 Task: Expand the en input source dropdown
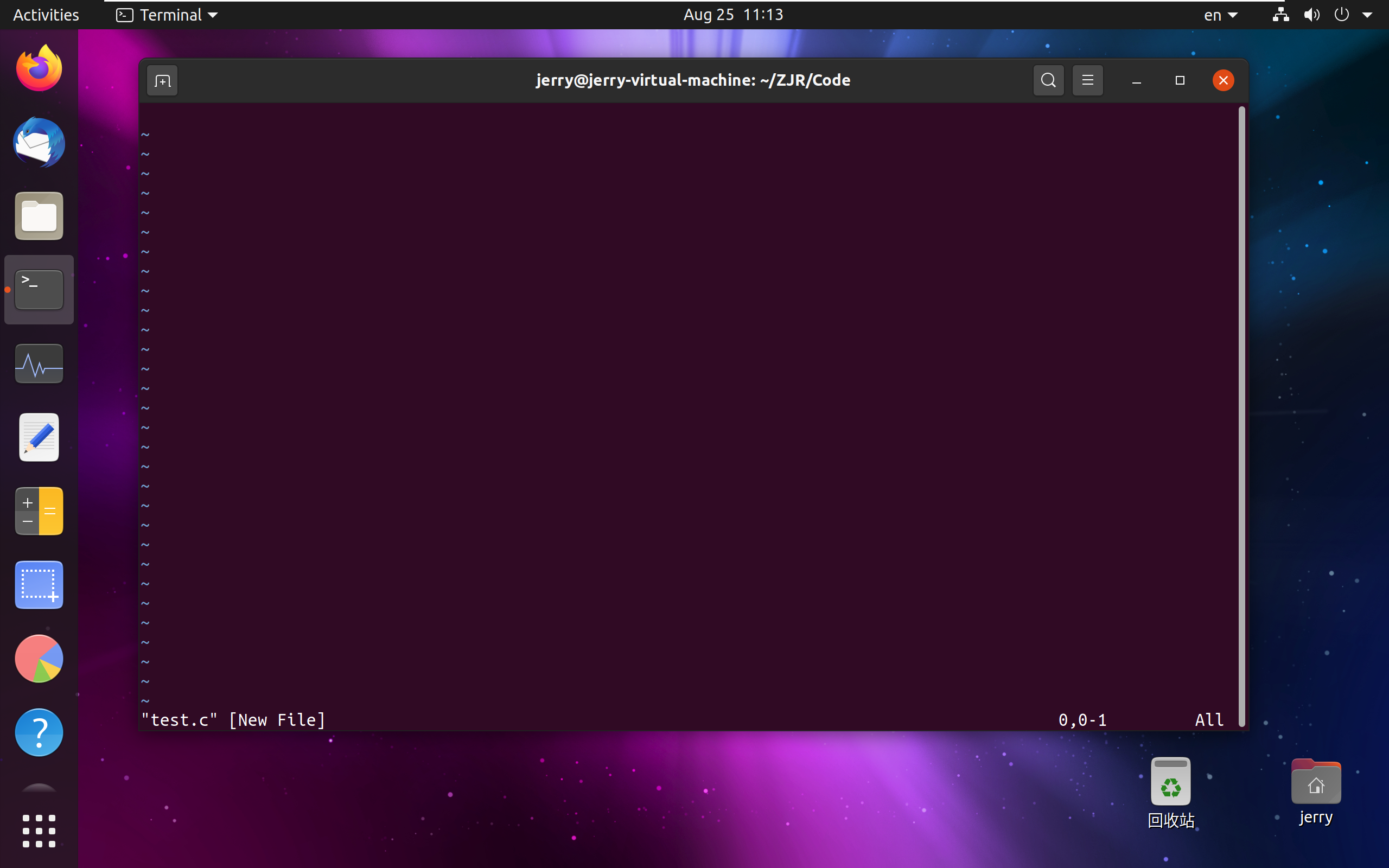coord(1220,15)
